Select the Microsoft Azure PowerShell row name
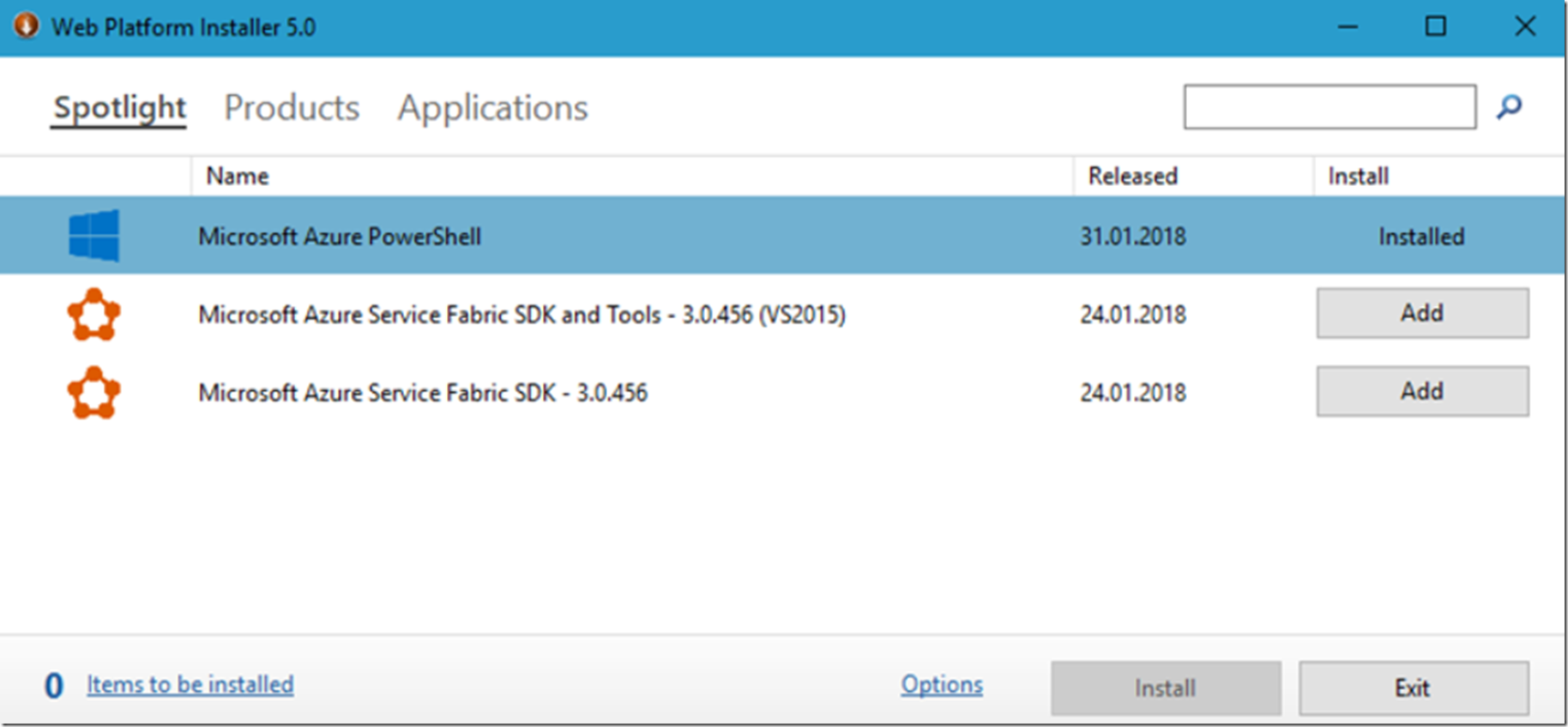Viewport: 1568px width, 727px height. 340,237
